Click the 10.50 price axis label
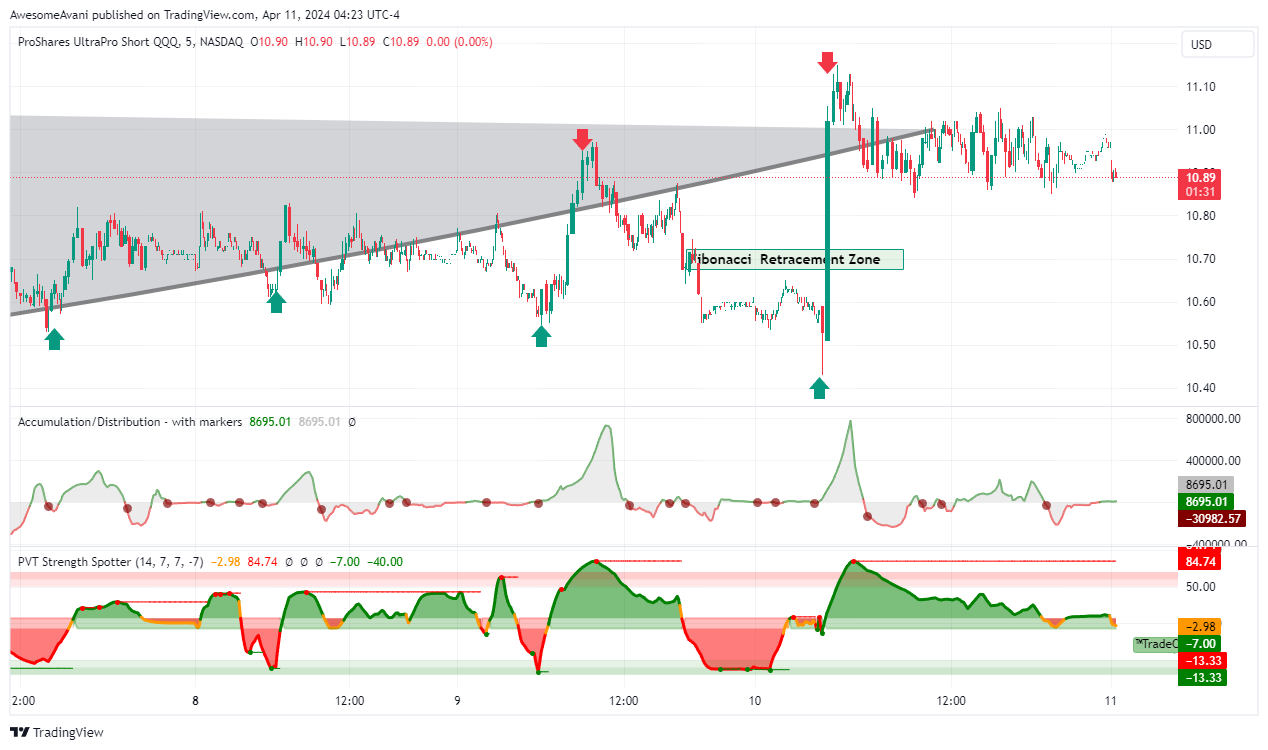This screenshot has width=1268, height=750. click(x=1201, y=345)
